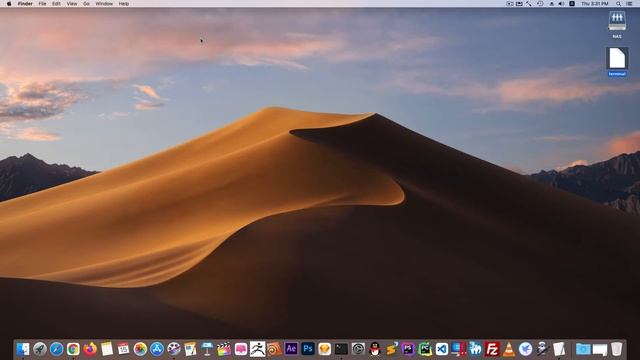Open the blue Downloads folder stack
640x360 pixels.
click(x=583, y=349)
